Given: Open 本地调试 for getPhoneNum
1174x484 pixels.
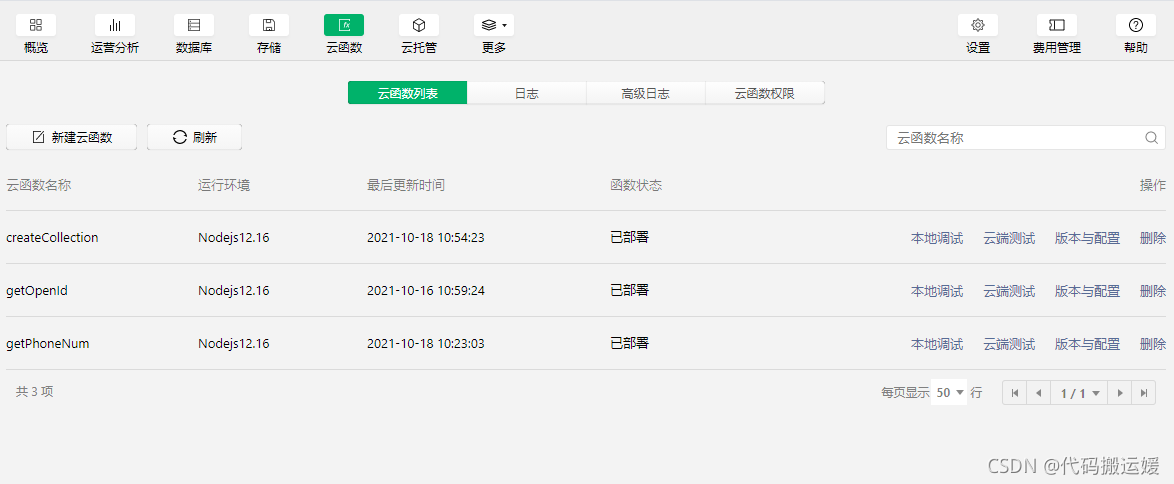Looking at the screenshot, I should [x=937, y=344].
